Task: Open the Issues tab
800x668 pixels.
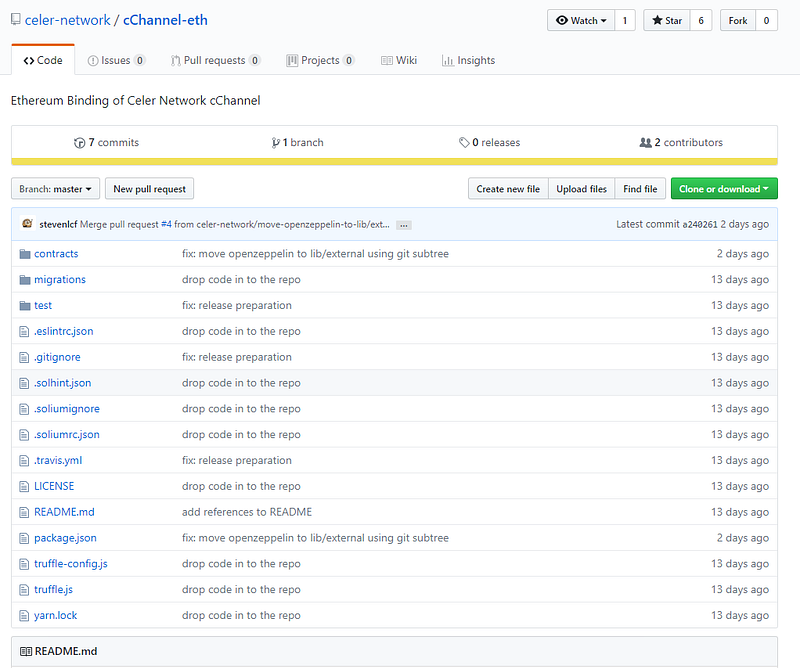Action: pos(116,60)
